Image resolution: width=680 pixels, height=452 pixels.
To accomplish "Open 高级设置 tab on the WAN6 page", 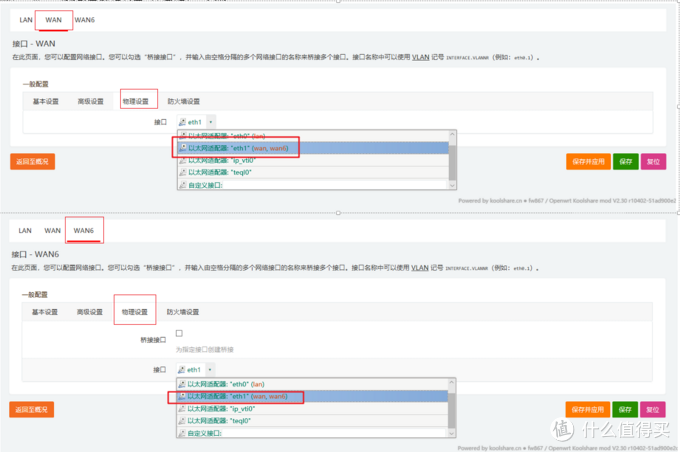I will (89, 312).
